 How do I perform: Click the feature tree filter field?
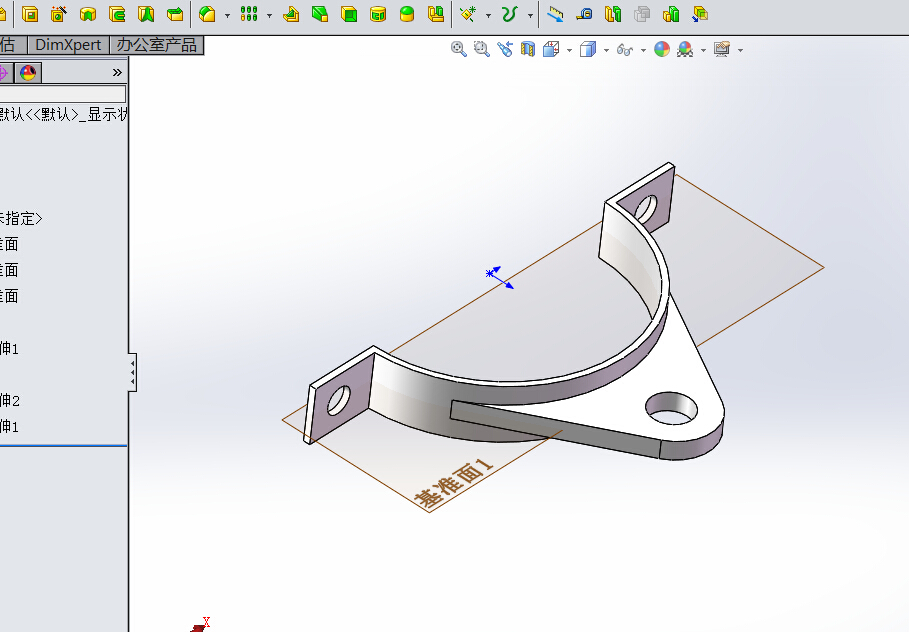(x=63, y=93)
